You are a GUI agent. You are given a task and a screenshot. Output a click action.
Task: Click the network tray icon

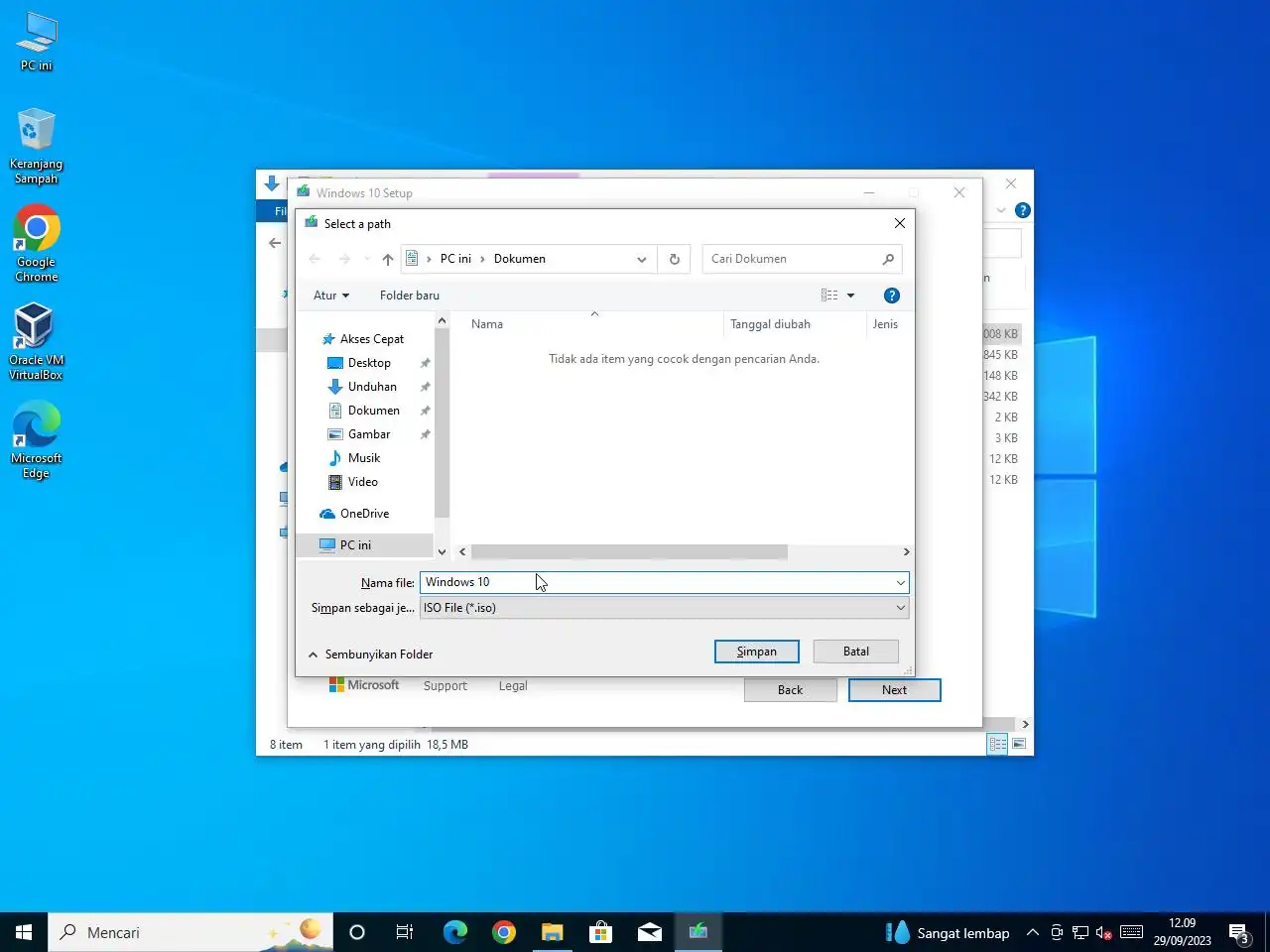point(1080,933)
